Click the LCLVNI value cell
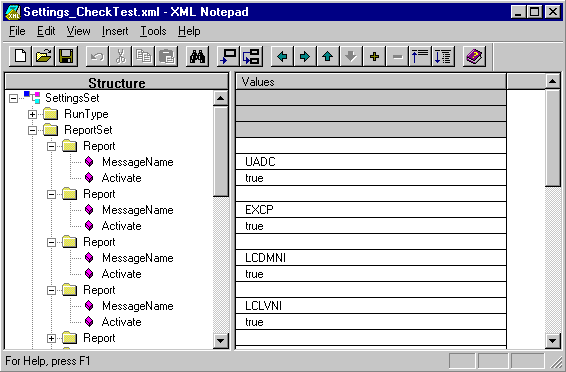This screenshot has width=566, height=372. click(371, 306)
